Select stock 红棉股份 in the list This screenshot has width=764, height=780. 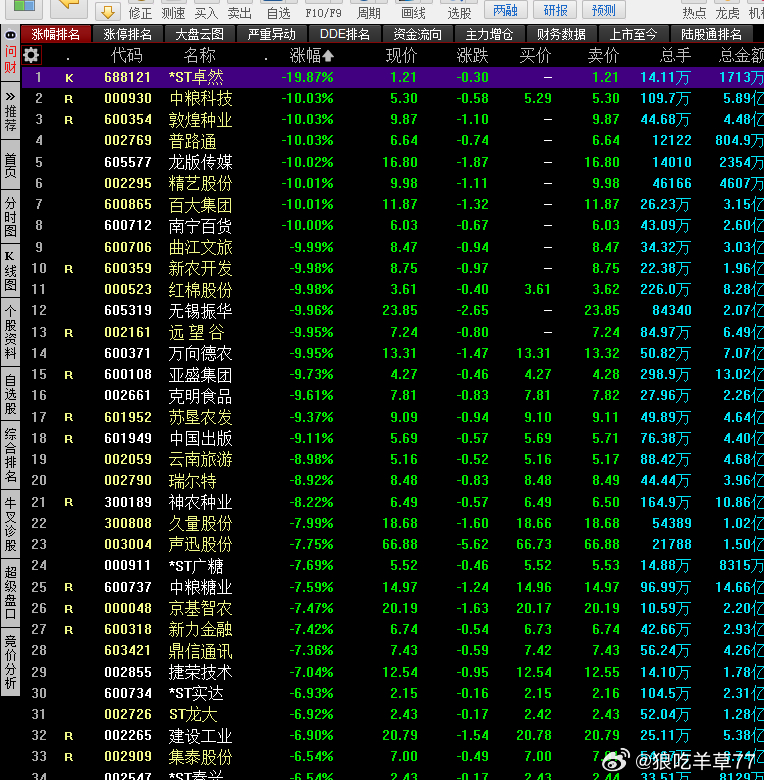click(200, 290)
